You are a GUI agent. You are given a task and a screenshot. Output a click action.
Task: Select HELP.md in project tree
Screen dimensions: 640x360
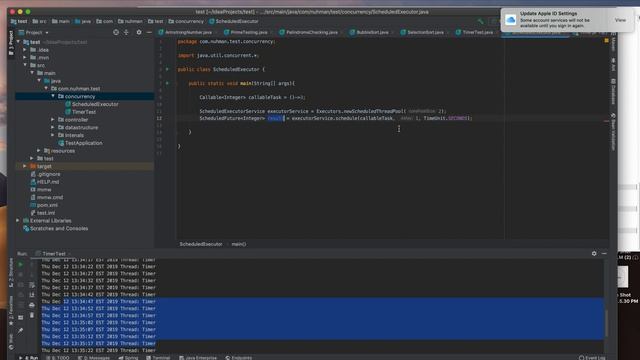(x=44, y=182)
